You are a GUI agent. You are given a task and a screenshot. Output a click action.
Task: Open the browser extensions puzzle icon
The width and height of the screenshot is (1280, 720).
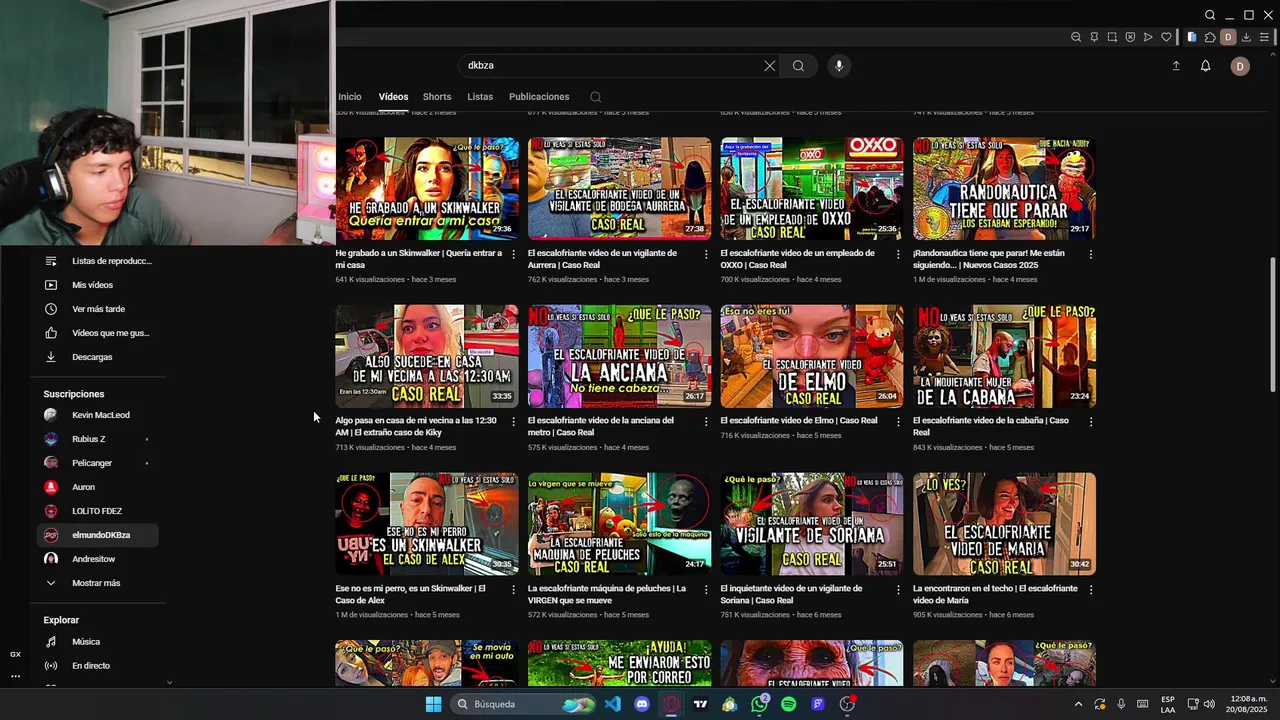click(1210, 37)
